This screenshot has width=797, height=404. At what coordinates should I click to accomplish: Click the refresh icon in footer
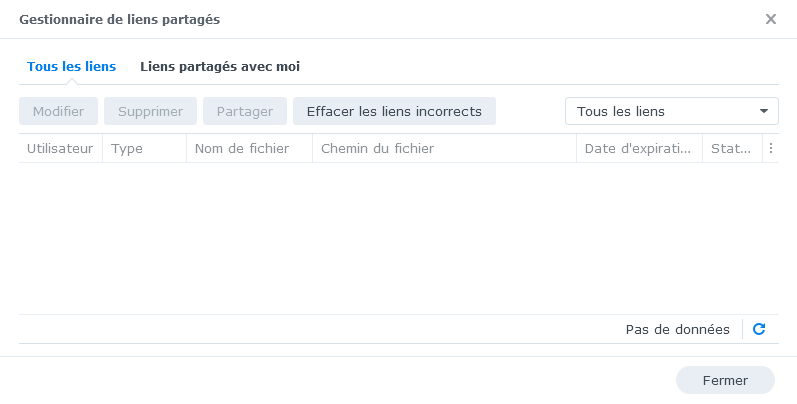759,329
